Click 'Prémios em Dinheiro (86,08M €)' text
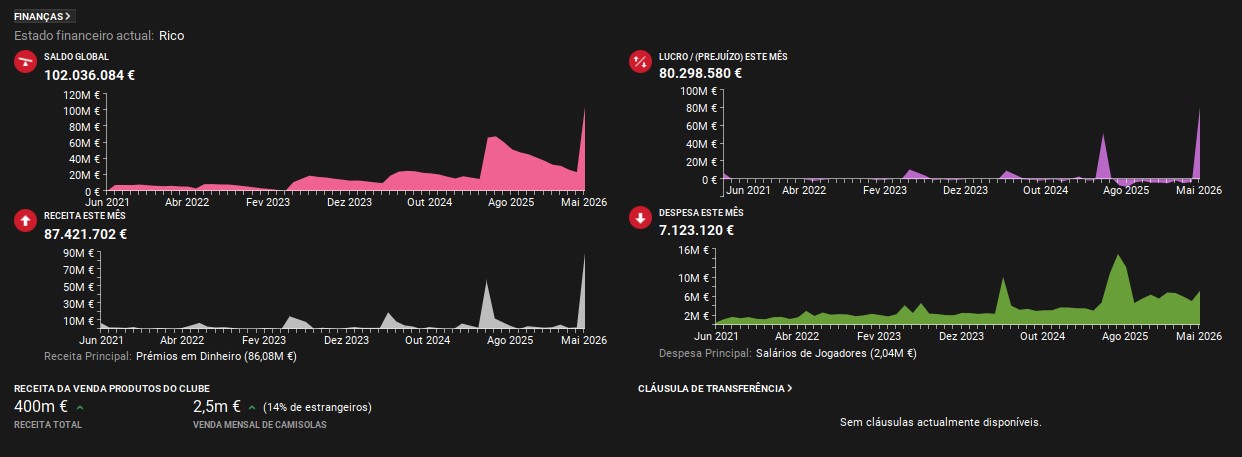Screen dimensions: 1242x457 [x=216, y=355]
